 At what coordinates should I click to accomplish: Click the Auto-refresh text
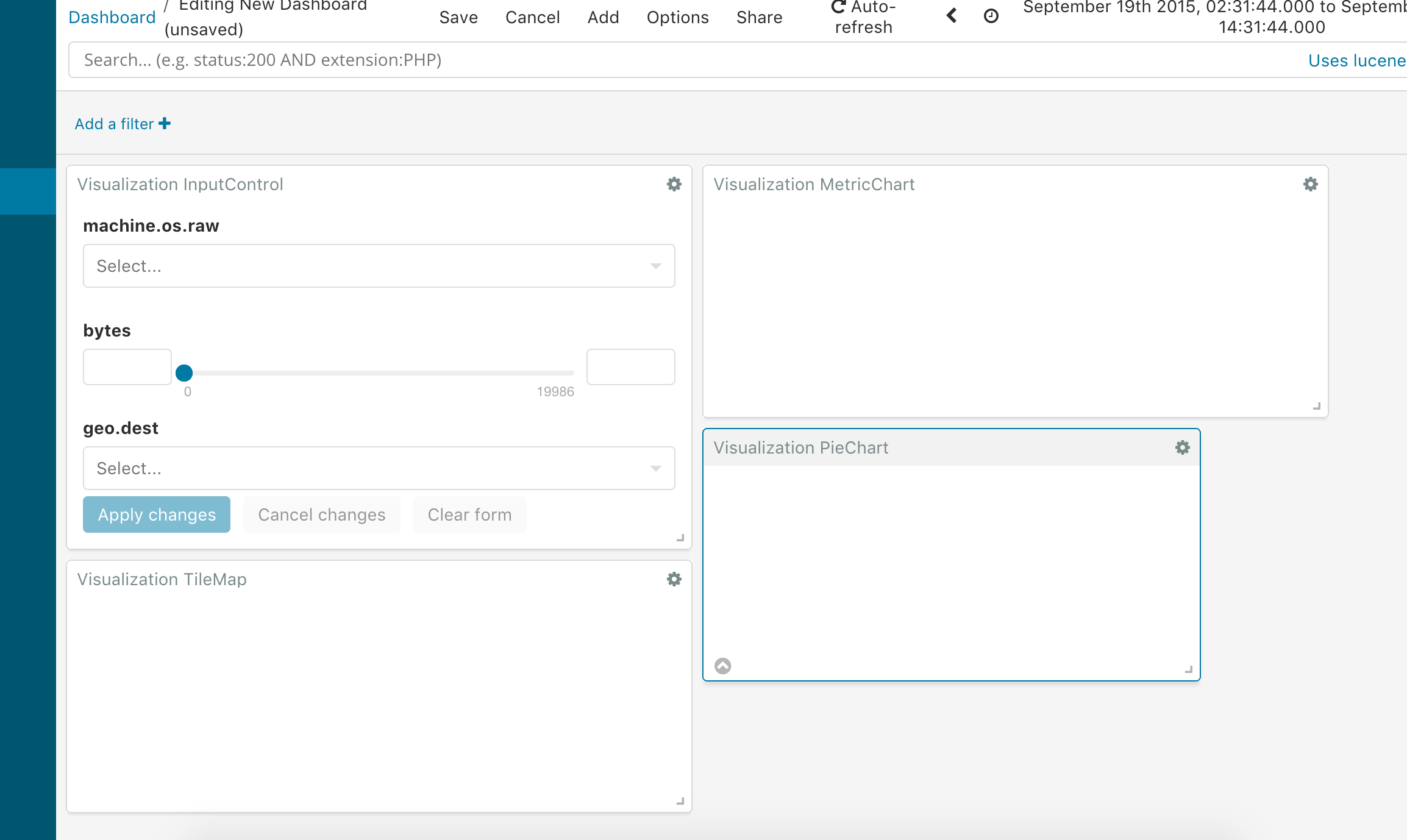(x=864, y=17)
